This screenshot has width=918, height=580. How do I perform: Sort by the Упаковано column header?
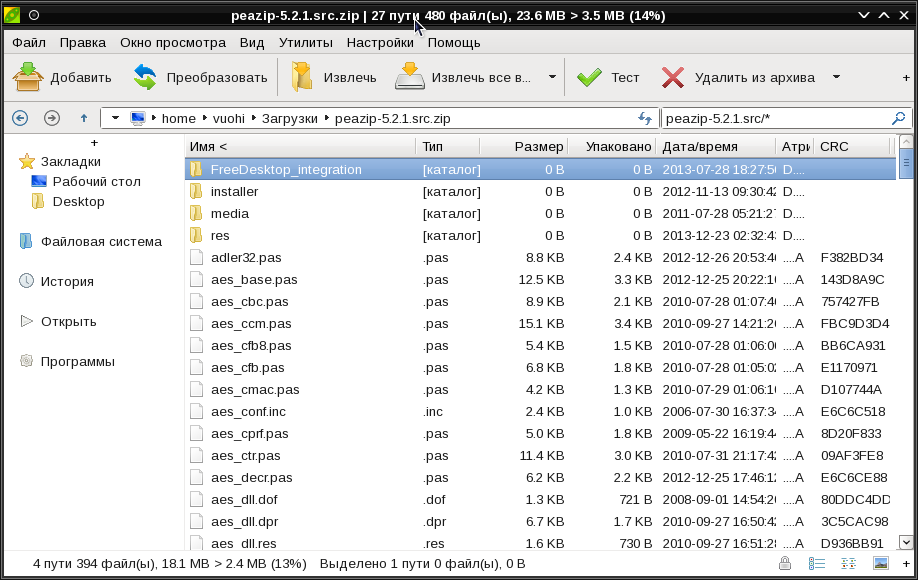click(612, 146)
